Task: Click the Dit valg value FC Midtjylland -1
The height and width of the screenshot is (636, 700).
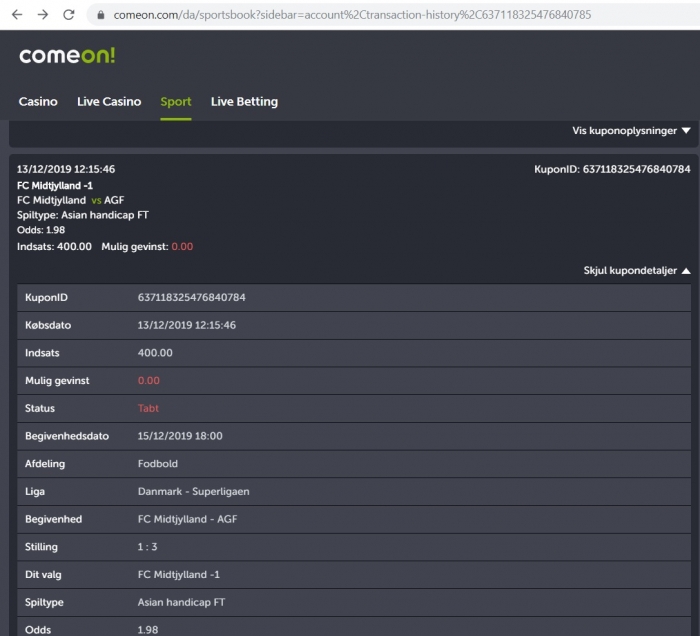Action: pyautogui.click(x=179, y=574)
